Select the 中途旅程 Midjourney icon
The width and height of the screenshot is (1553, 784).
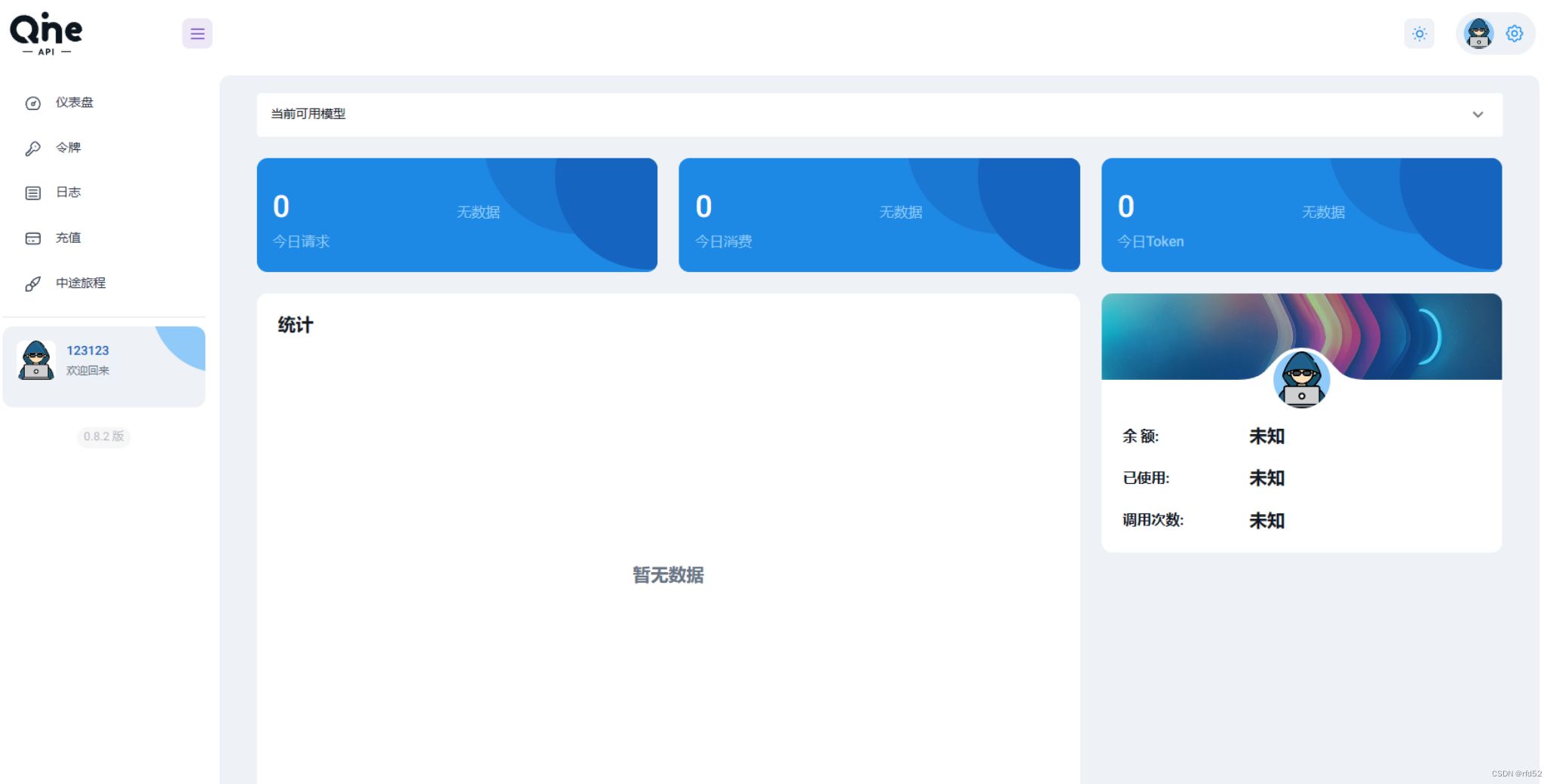[x=33, y=283]
